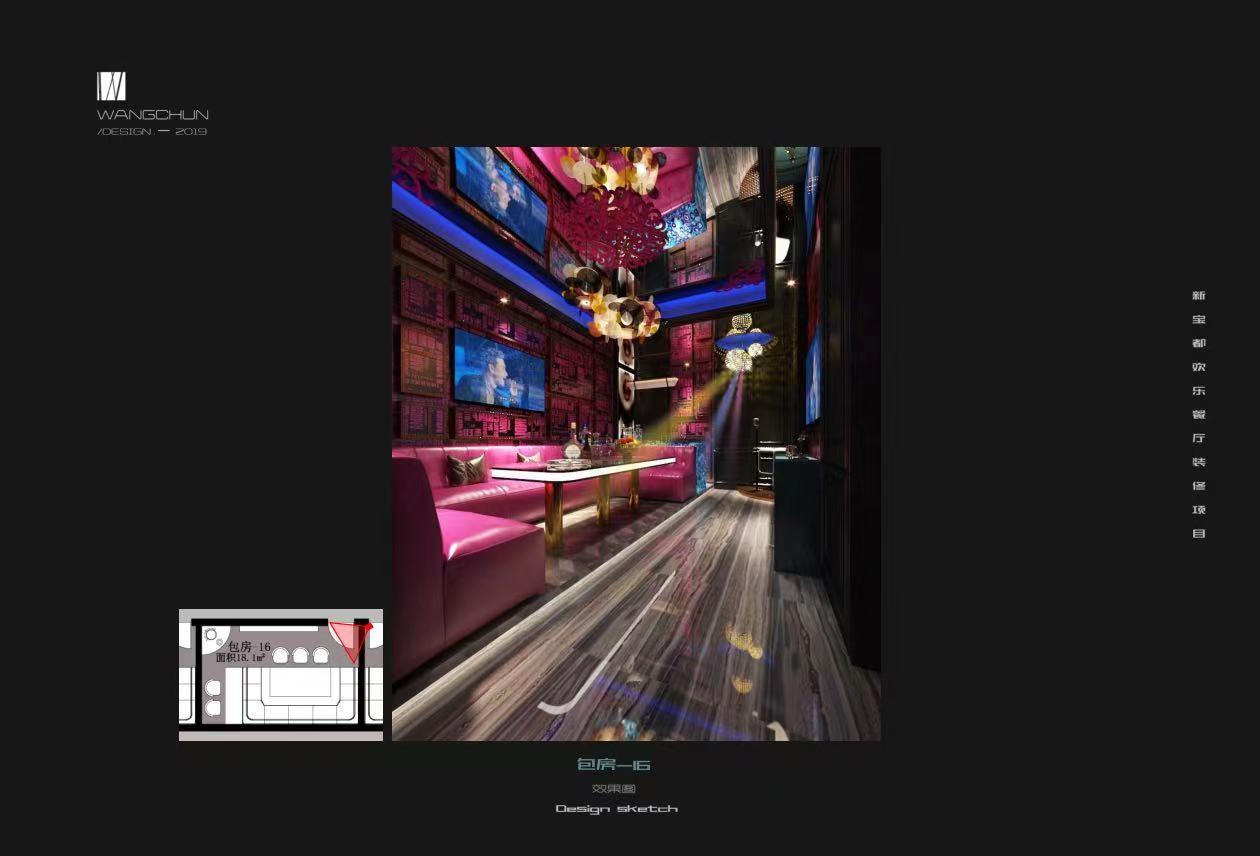Viewport: 1260px width, 856px height.
Task: Click the Wangchun striped logo mark
Action: click(x=111, y=86)
